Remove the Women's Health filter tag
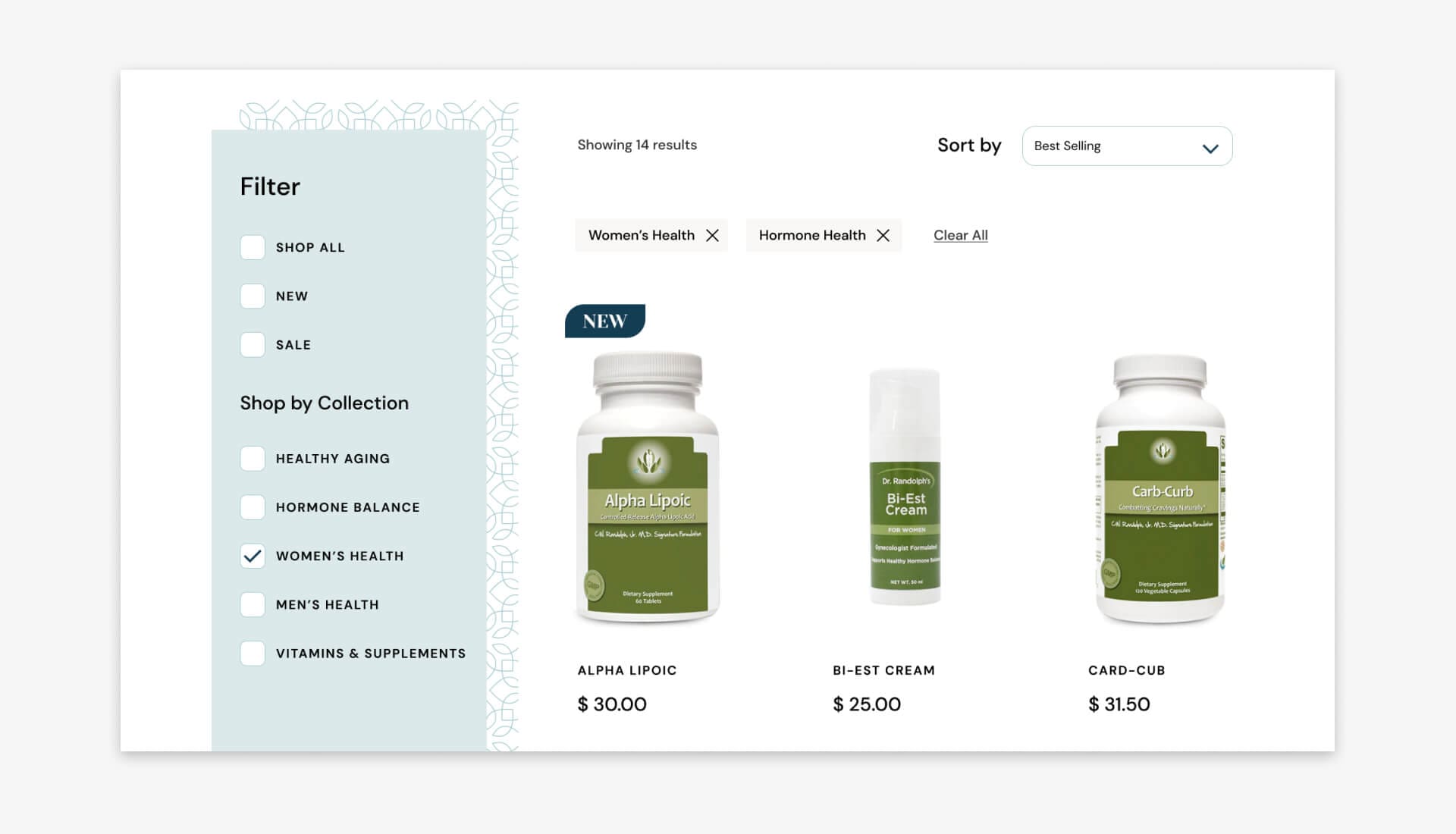The height and width of the screenshot is (834, 1456). [712, 235]
